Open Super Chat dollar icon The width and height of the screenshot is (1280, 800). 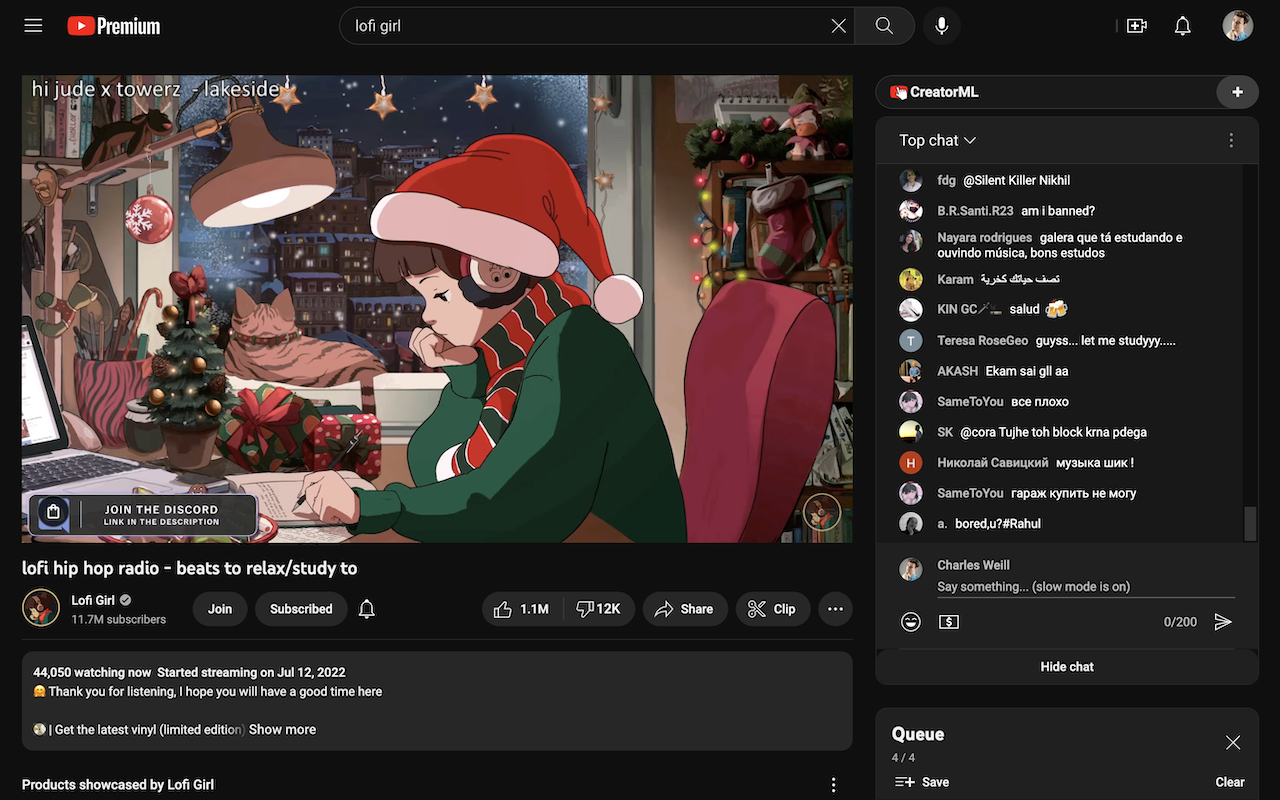949,622
